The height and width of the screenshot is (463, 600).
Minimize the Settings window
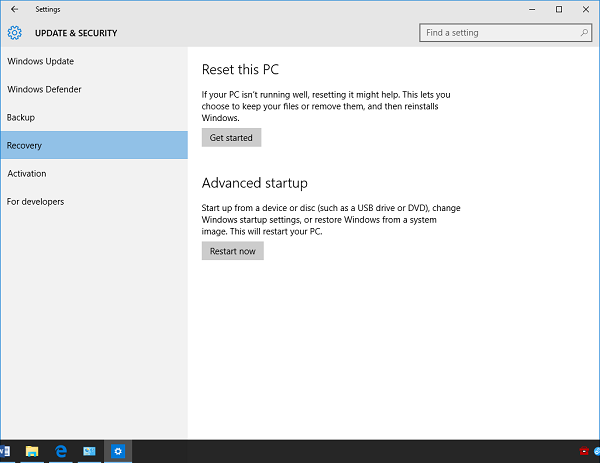point(532,9)
